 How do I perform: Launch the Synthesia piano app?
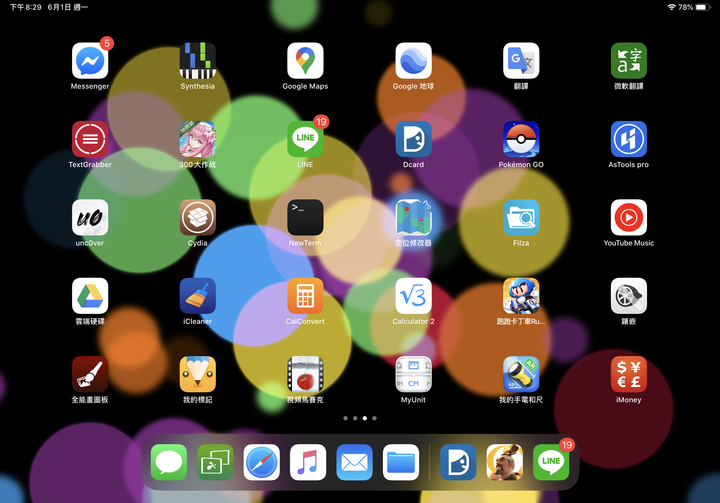(197, 61)
